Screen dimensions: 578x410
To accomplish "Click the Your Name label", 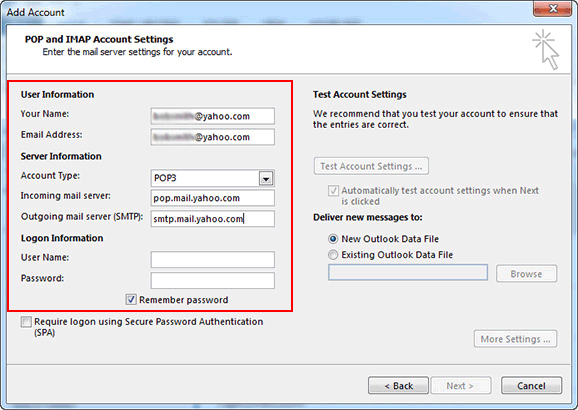I will tap(45, 114).
